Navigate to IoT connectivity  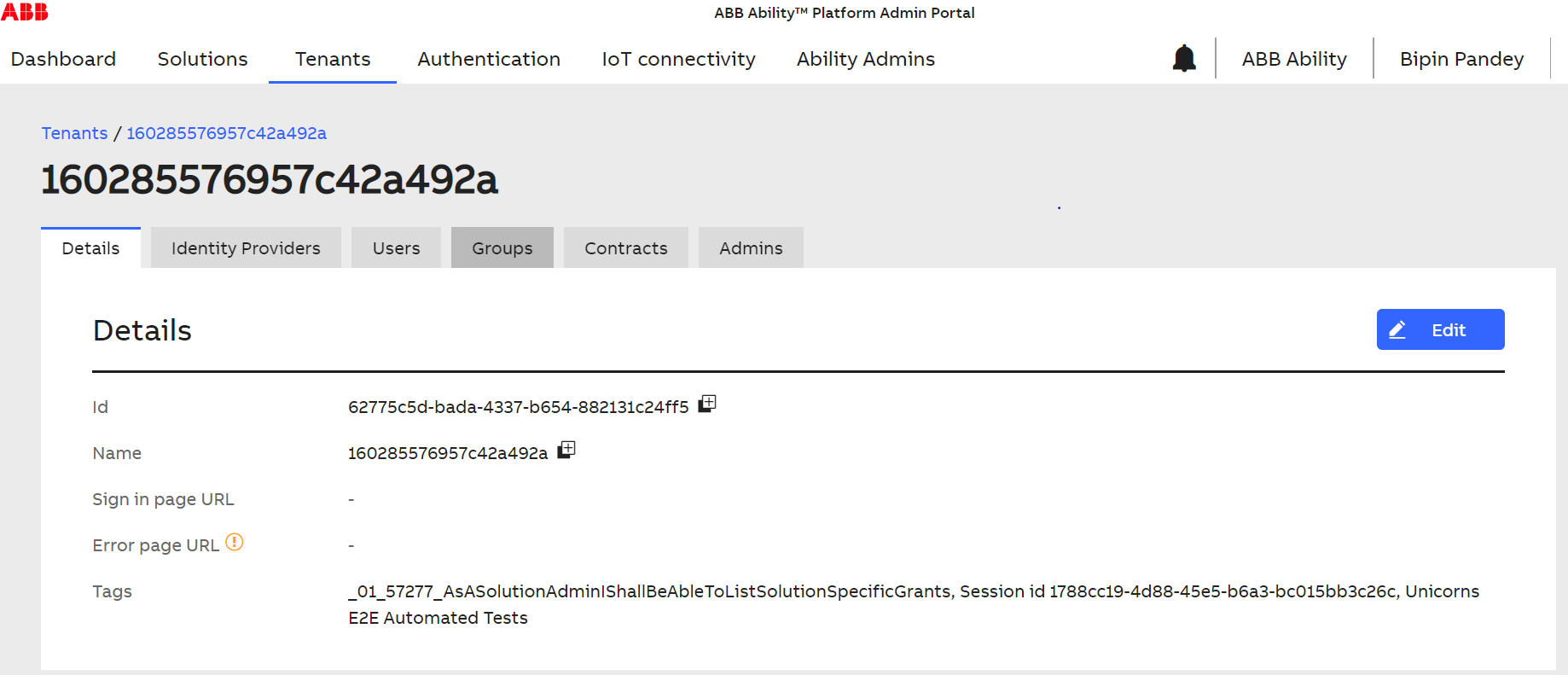tap(678, 59)
